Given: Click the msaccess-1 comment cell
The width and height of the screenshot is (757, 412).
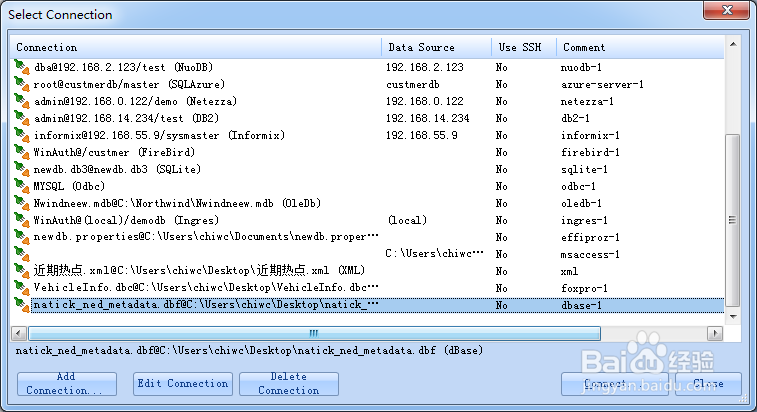Looking at the screenshot, I should pyautogui.click(x=590, y=254).
